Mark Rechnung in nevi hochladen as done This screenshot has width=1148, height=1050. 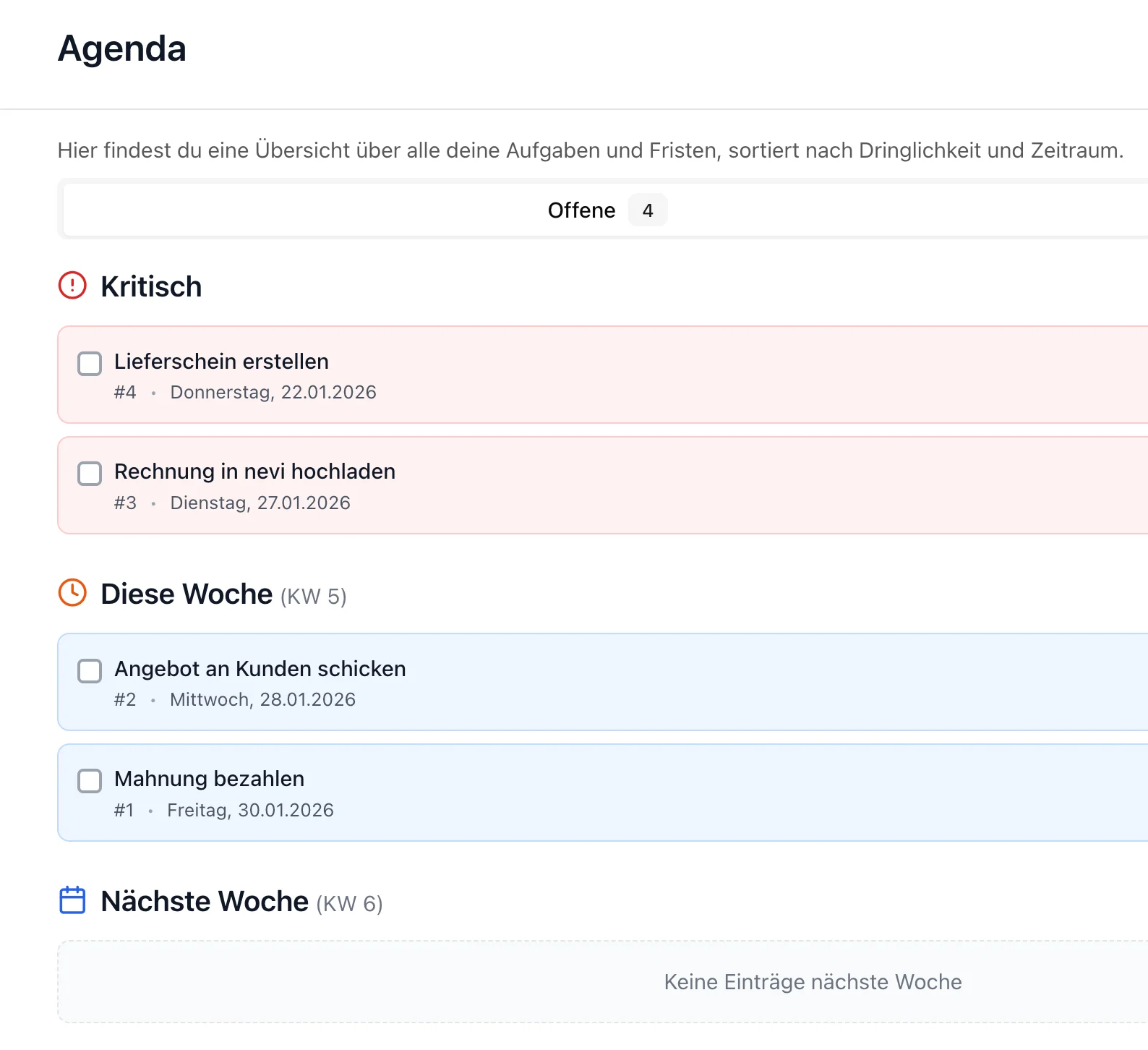[x=90, y=474]
